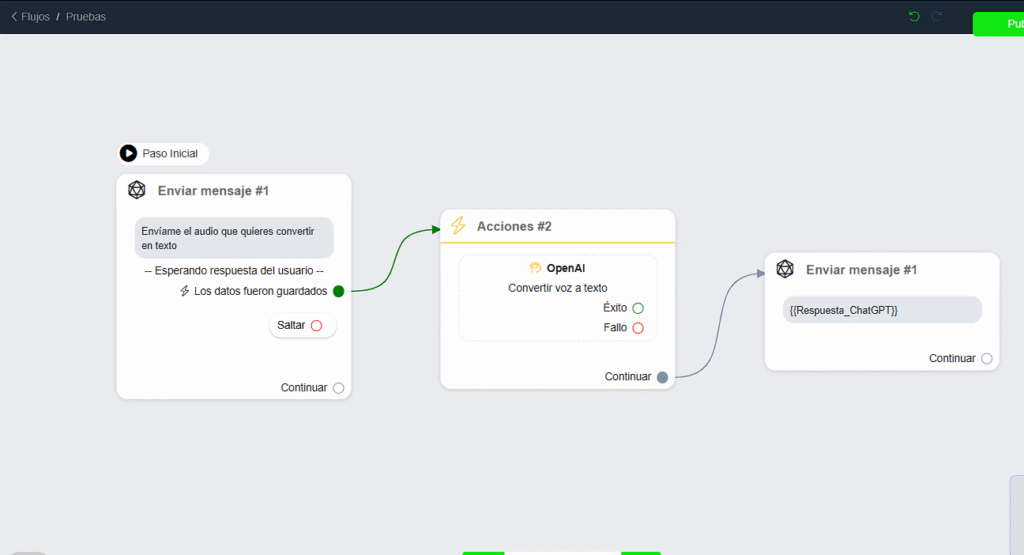Click the OpenAI logo in the Acciones node
Image resolution: width=1024 pixels, height=555 pixels.
tap(536, 268)
